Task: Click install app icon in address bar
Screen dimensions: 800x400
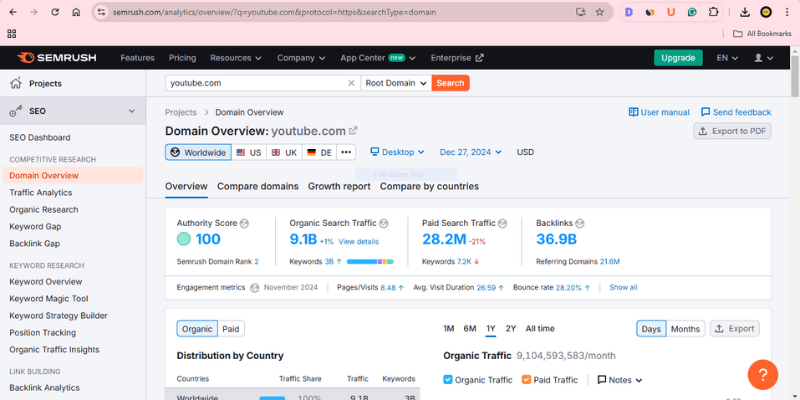Action: coord(580,12)
